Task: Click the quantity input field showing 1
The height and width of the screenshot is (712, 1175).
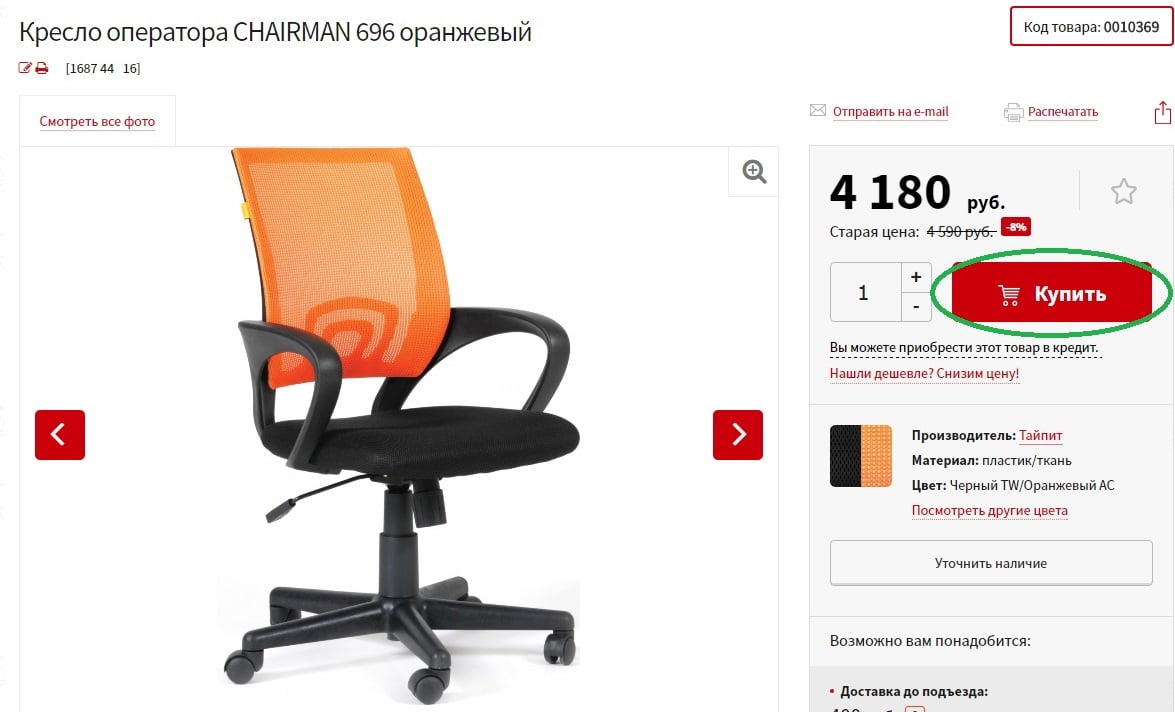Action: pyautogui.click(x=866, y=292)
